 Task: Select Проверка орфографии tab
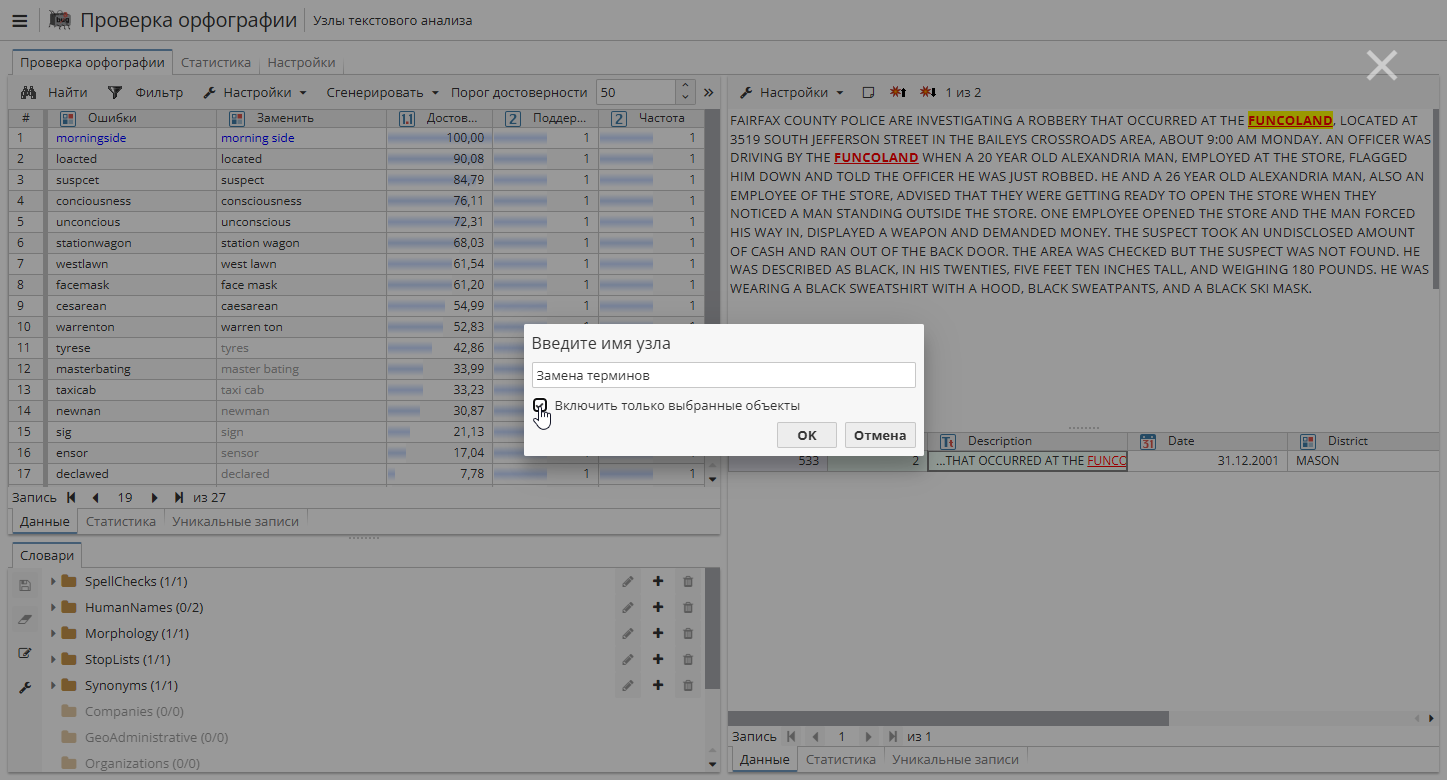pyautogui.click(x=92, y=62)
